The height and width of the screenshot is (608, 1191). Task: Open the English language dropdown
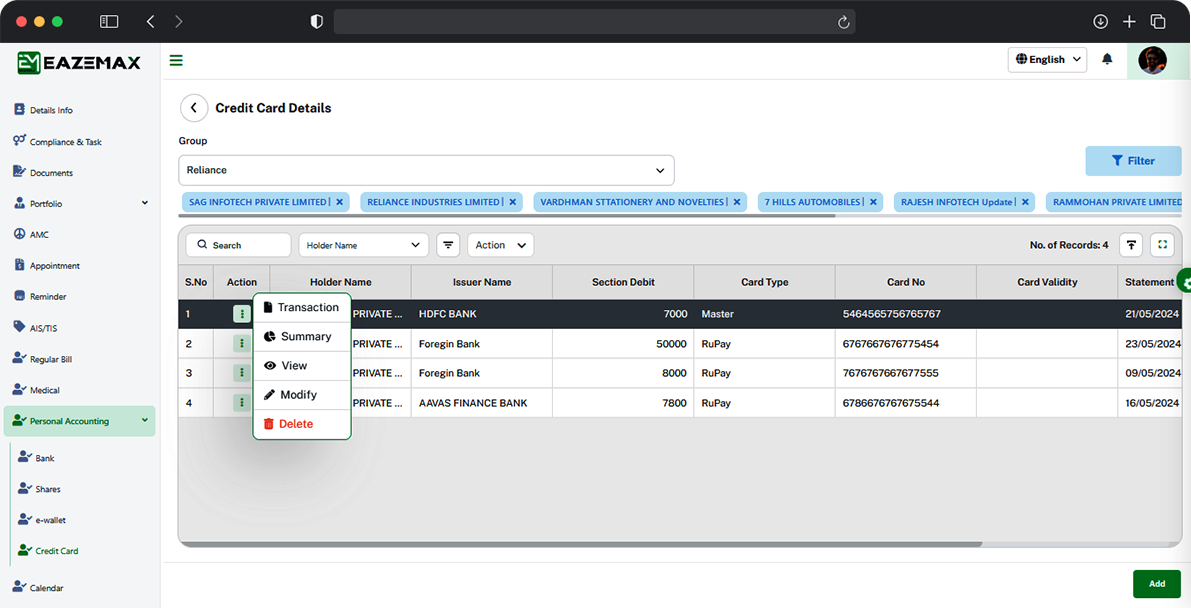[1047, 59]
